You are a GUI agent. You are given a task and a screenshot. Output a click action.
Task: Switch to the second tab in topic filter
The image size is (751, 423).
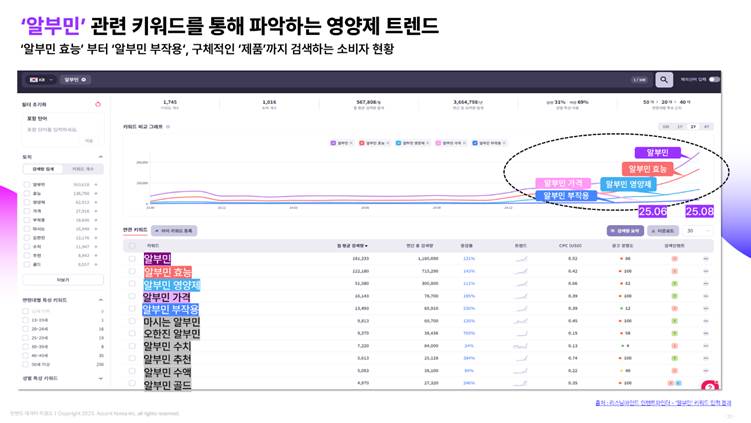coord(82,169)
